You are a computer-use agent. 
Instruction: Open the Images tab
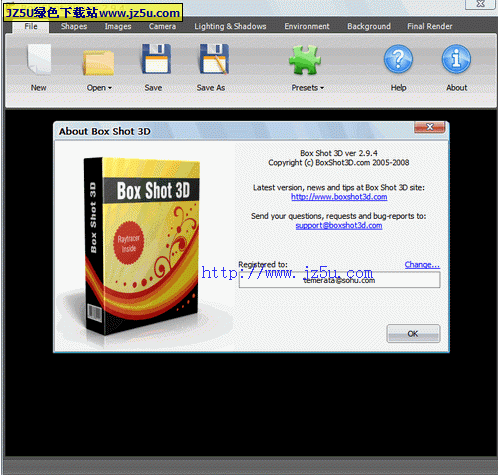[118, 26]
